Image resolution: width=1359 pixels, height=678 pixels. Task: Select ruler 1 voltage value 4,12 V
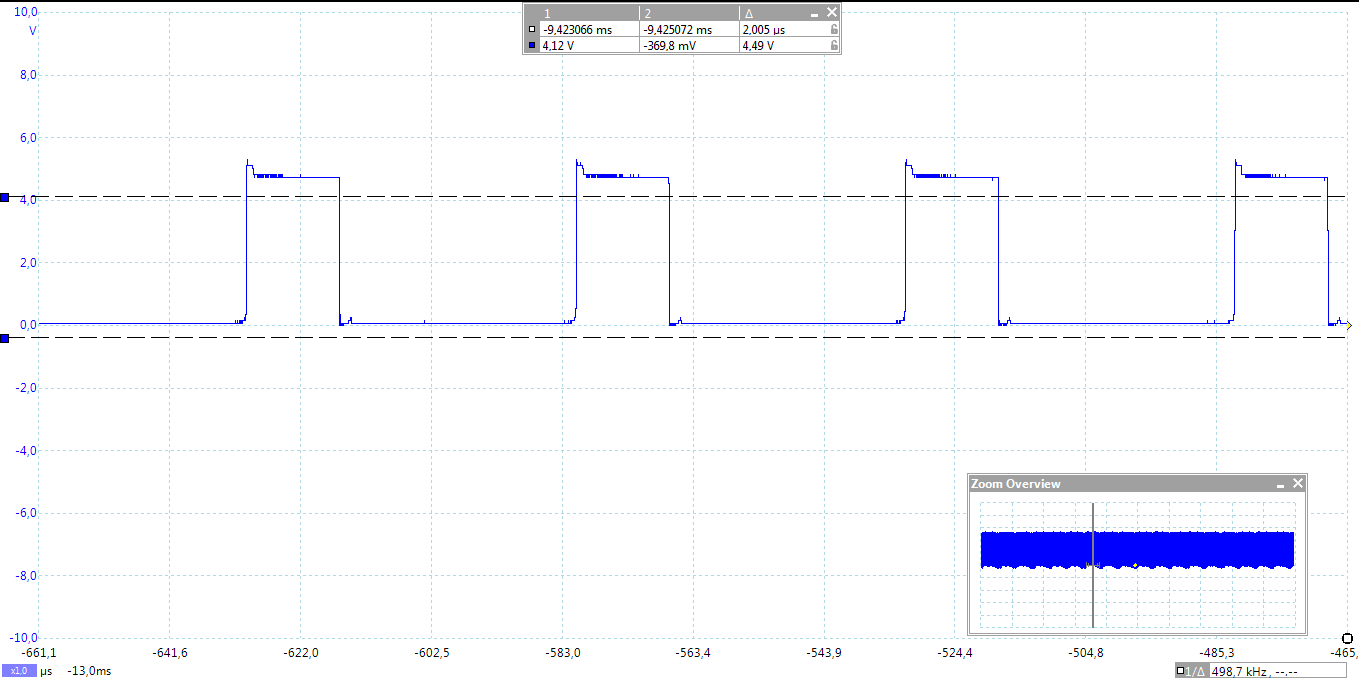tap(558, 46)
